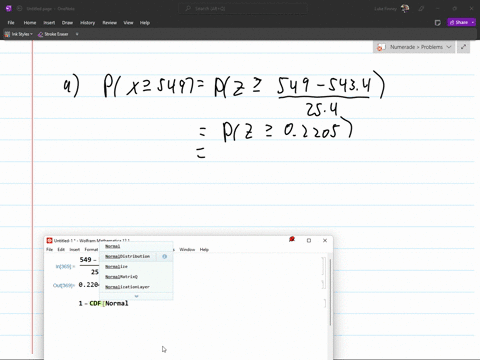Select the Stroke Eraser tool
Image resolution: width=480 pixels, height=360 pixels.
click(x=53, y=34)
